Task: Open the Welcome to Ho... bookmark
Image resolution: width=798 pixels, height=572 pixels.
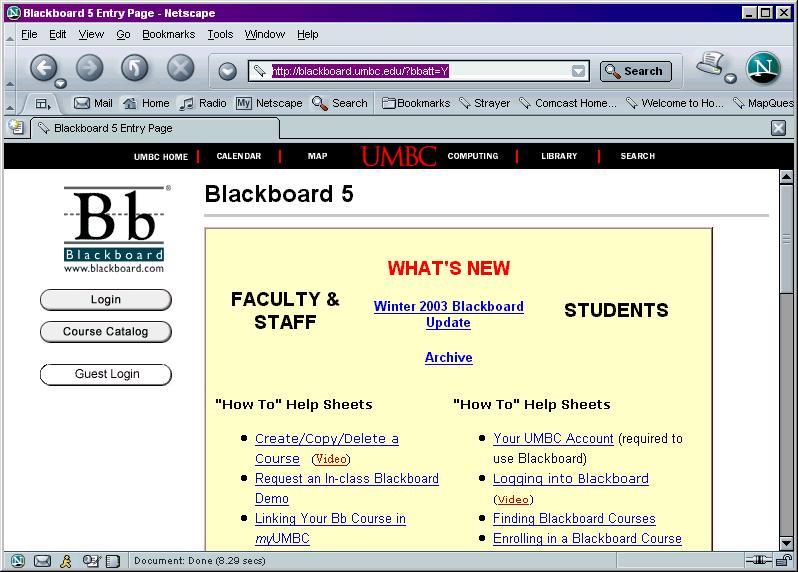Action: 674,103
